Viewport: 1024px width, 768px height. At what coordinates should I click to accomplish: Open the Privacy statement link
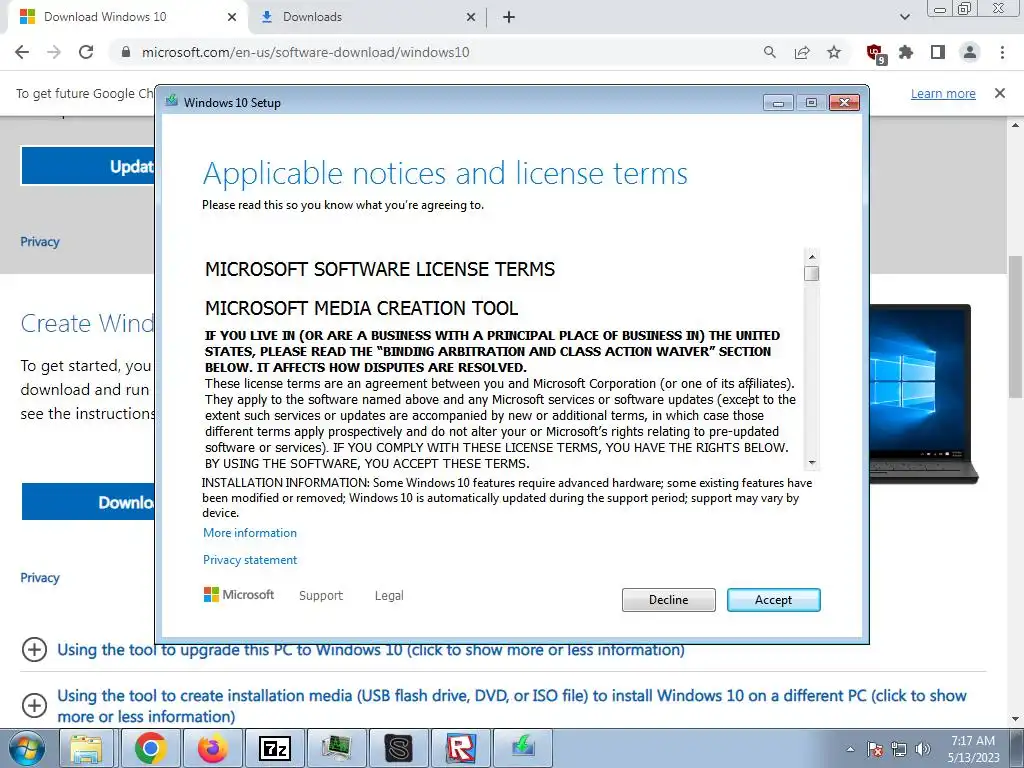[x=249, y=560]
